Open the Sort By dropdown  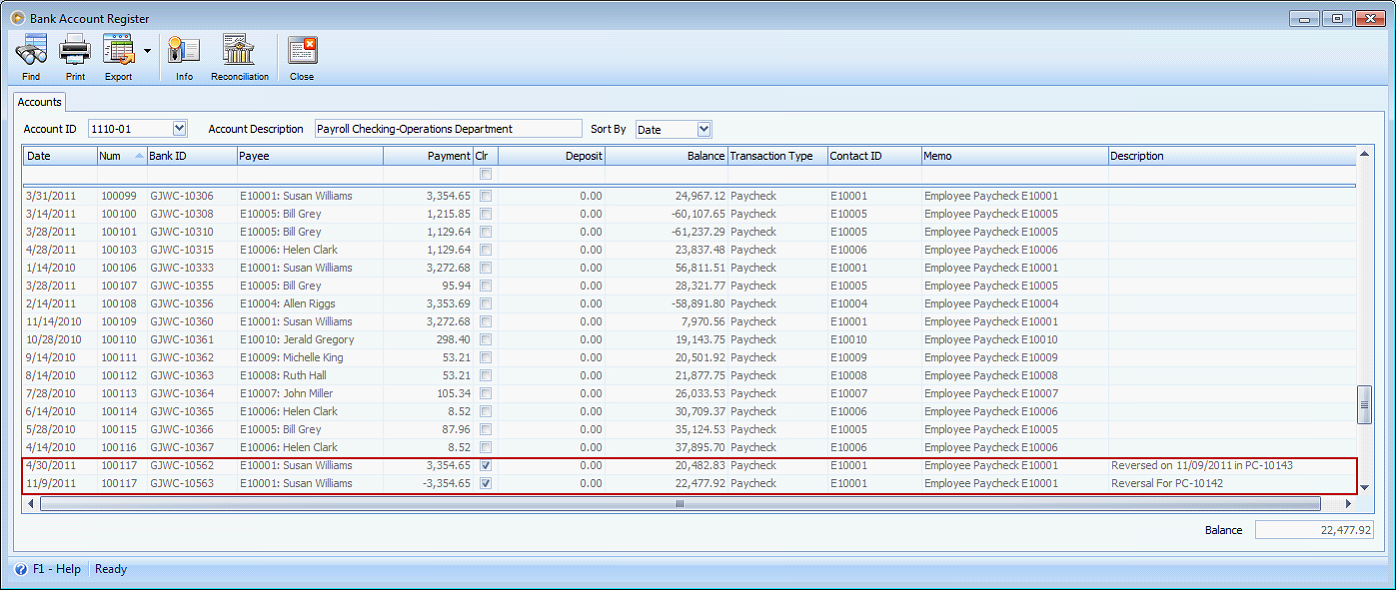pos(703,128)
